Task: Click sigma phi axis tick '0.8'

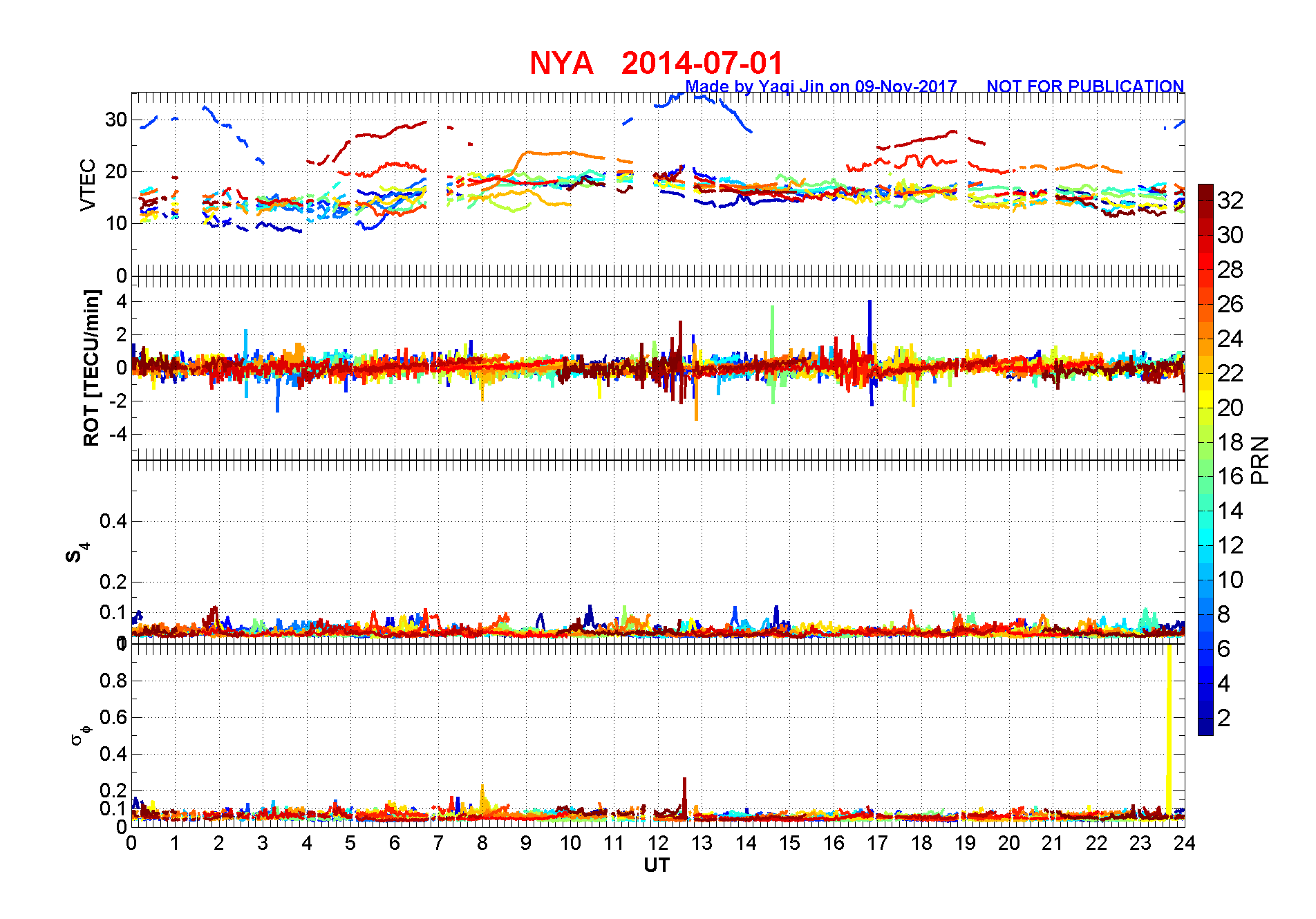Action: coord(114,681)
